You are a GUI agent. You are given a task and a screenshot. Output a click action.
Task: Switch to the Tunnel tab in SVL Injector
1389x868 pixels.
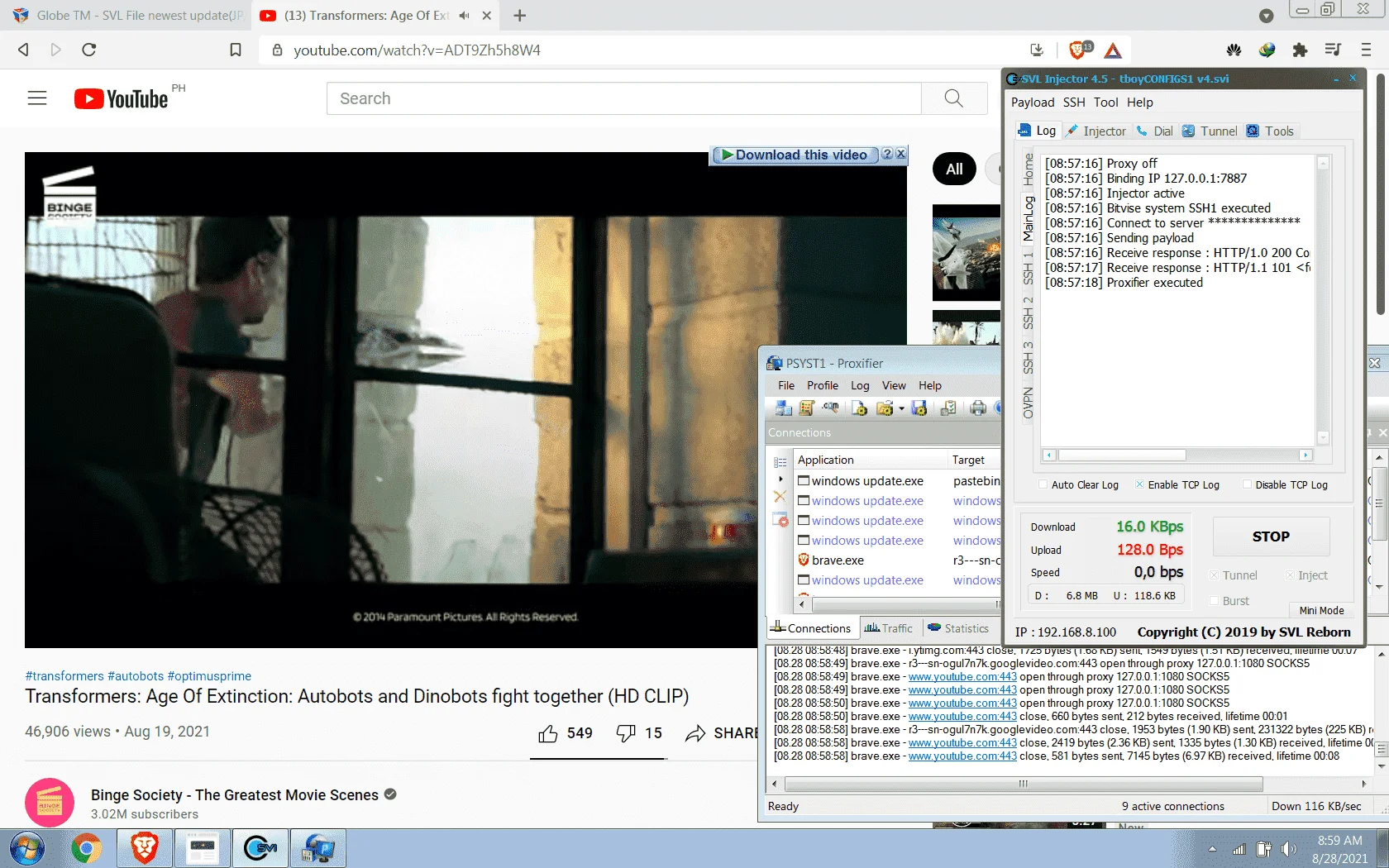coord(1210,131)
